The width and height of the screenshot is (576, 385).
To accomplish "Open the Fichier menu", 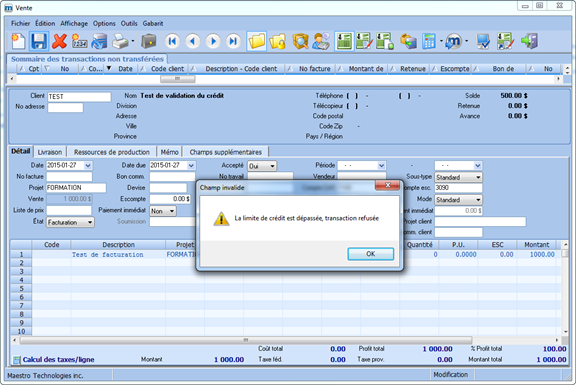I will pos(20,24).
